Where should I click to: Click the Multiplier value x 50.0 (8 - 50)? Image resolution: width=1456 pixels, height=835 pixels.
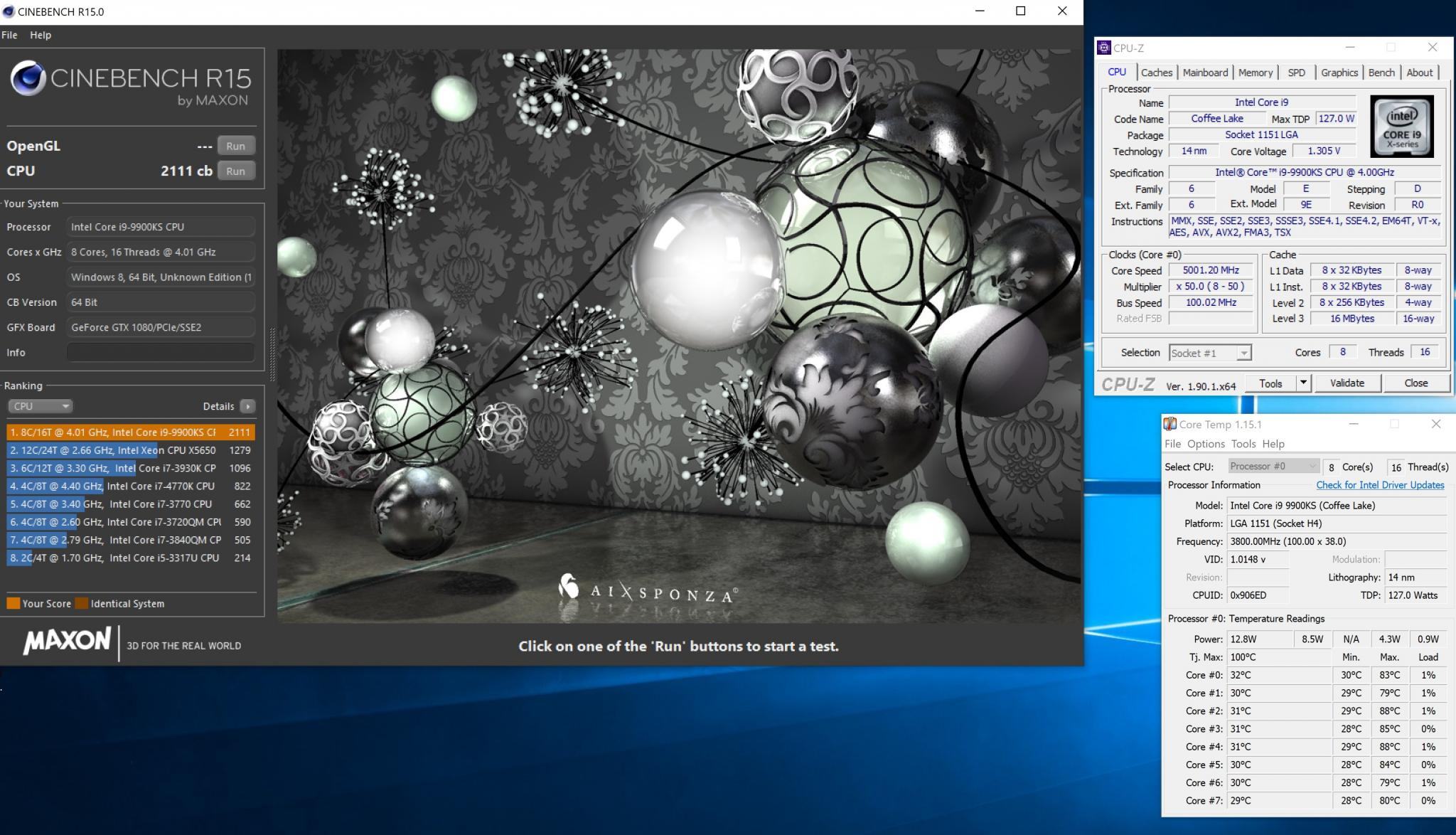(x=1211, y=287)
